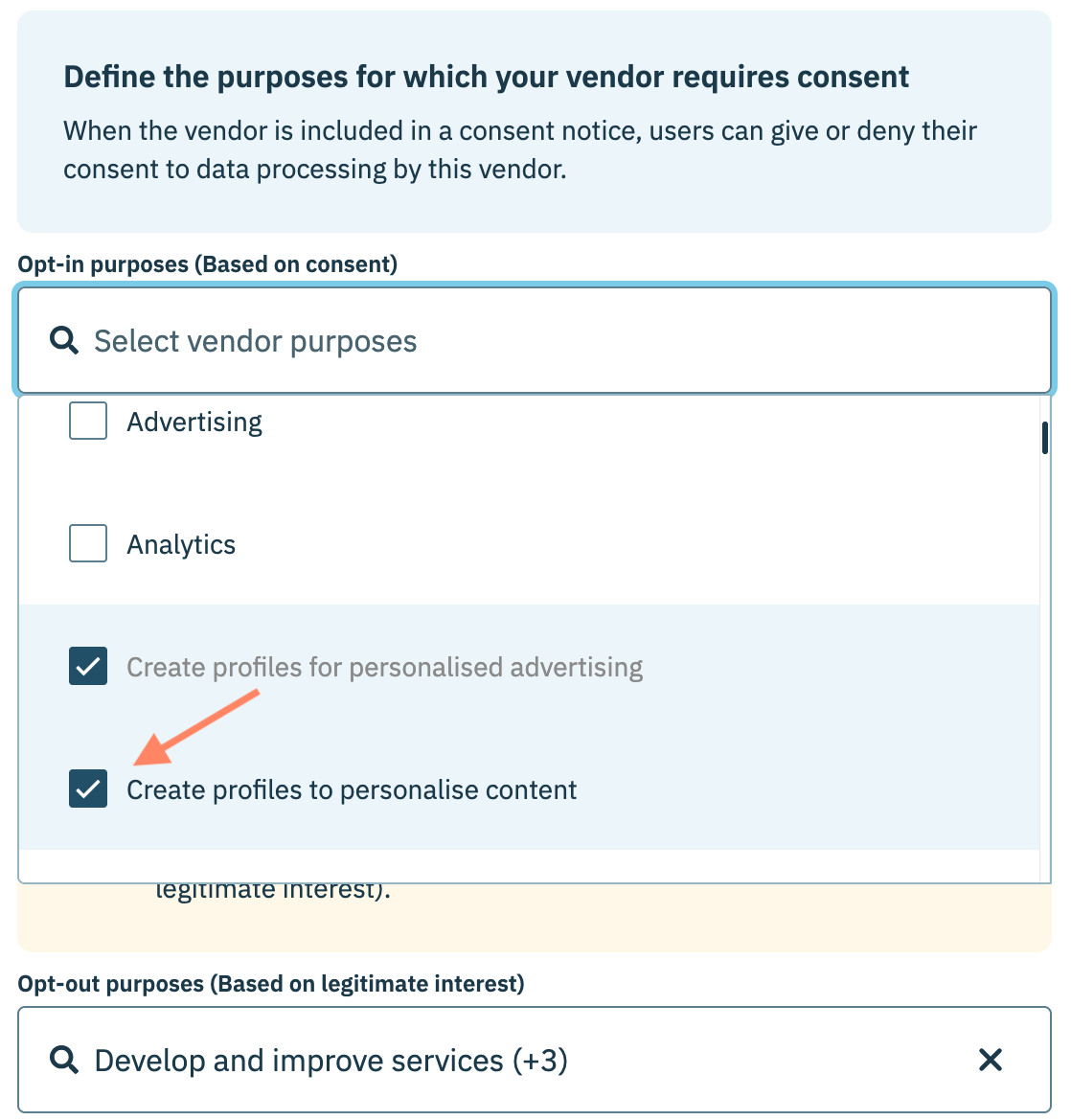Screen dimensions: 1071x1120
Task: Untick Create profiles to personalise content checkbox
Action: pyautogui.click(x=88, y=789)
